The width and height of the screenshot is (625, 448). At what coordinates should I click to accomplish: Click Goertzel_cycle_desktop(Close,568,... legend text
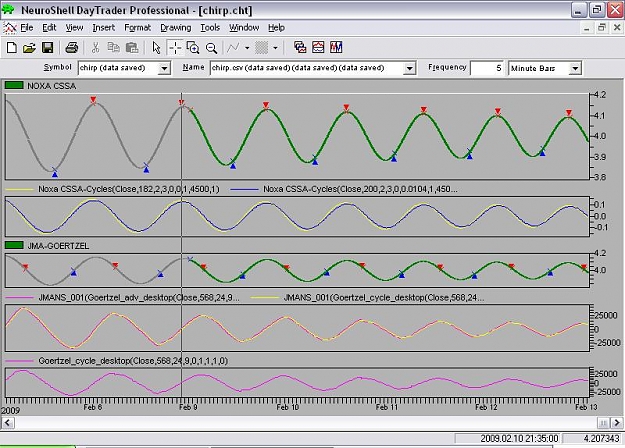click(133, 361)
